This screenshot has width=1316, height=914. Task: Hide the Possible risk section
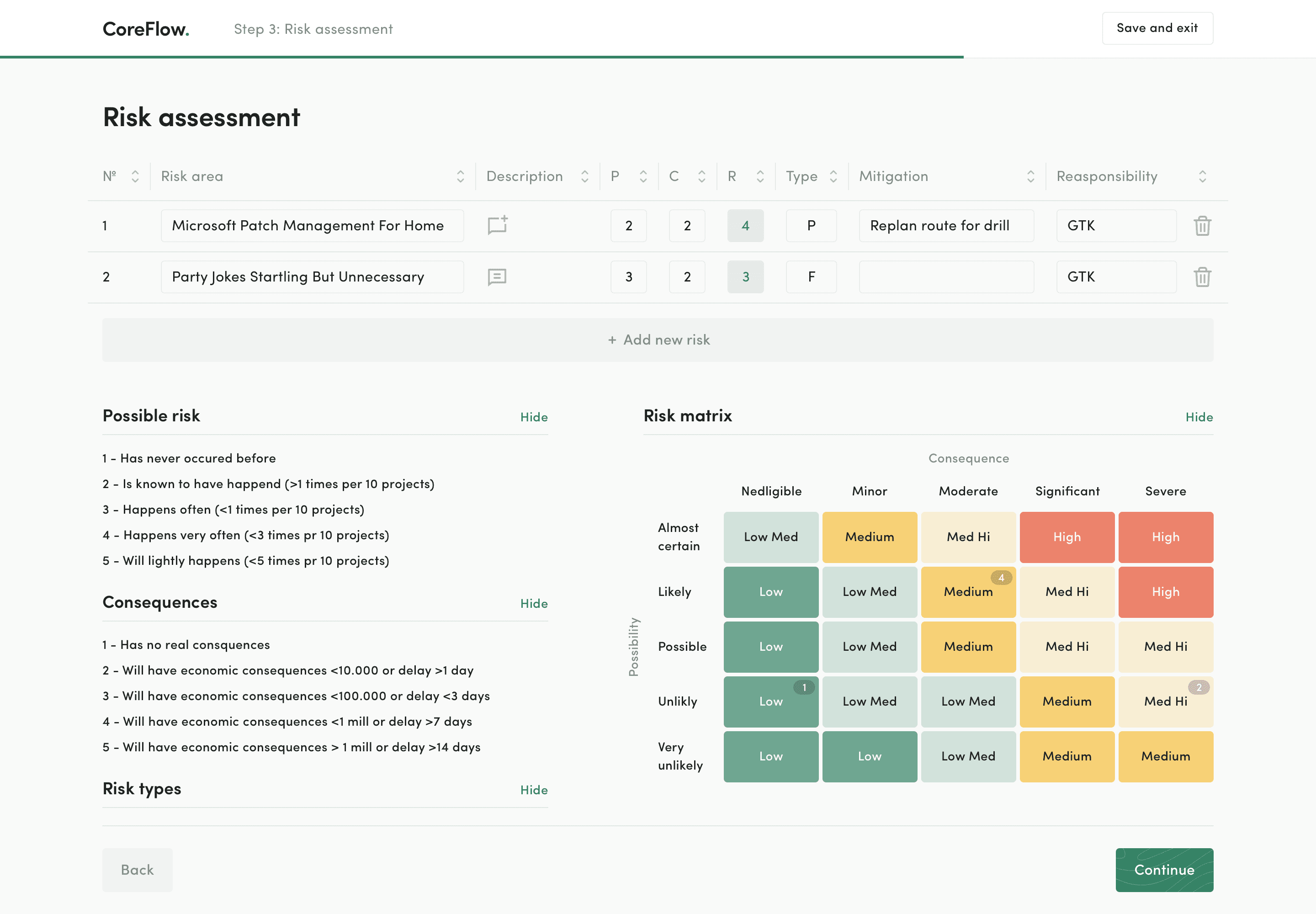[534, 417]
